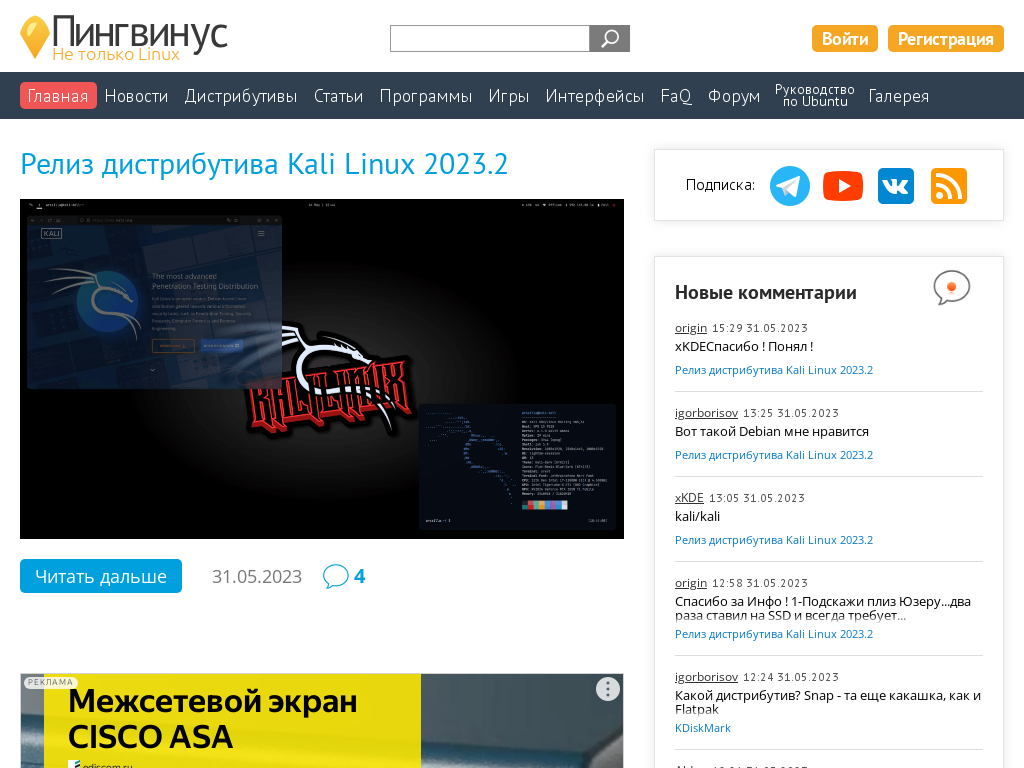The height and width of the screenshot is (768, 1024).
Task: Click the Войти login button
Action: [844, 39]
